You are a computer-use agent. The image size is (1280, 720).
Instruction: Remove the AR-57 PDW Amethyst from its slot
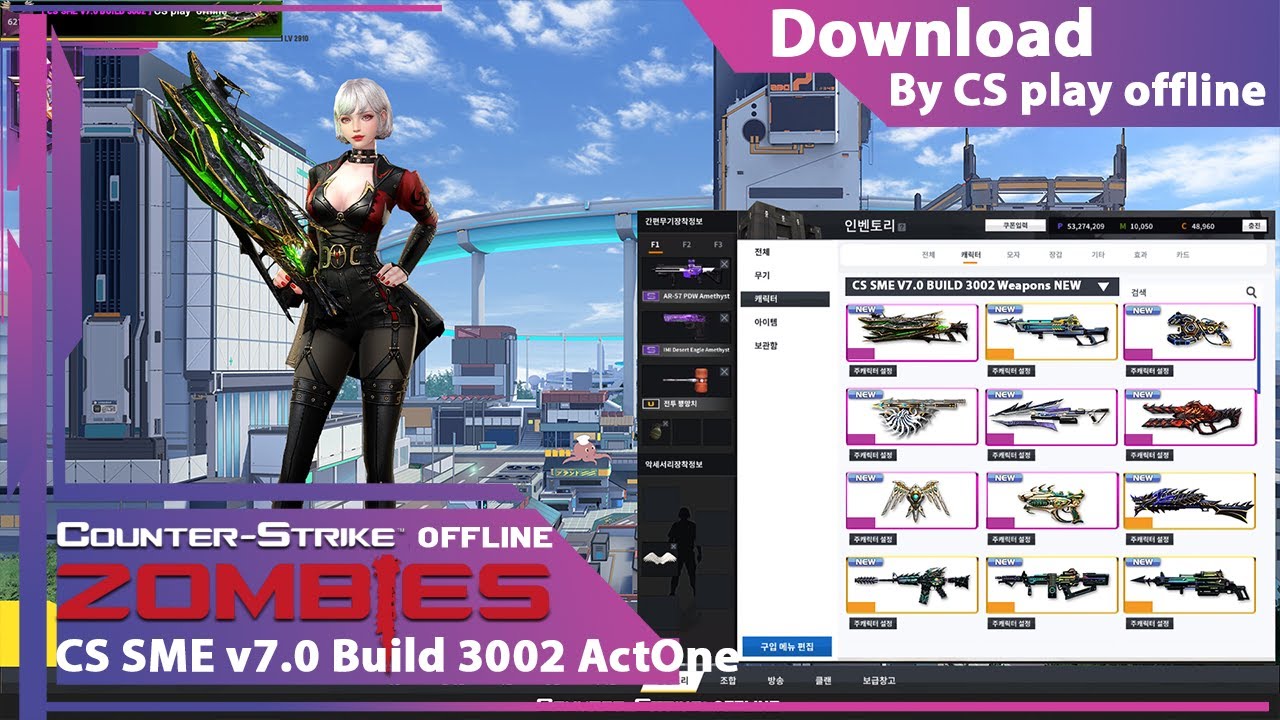pos(724,264)
